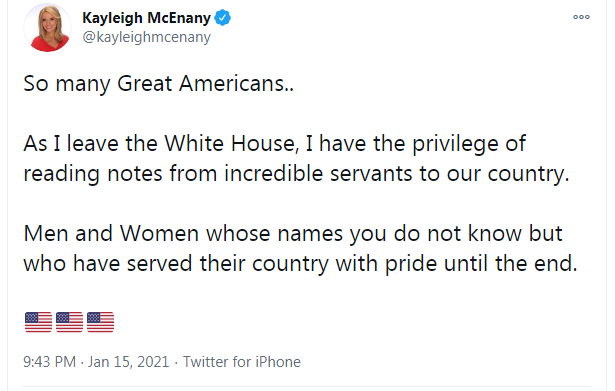Click the line starting "Men and Women"

pyautogui.click(x=293, y=234)
